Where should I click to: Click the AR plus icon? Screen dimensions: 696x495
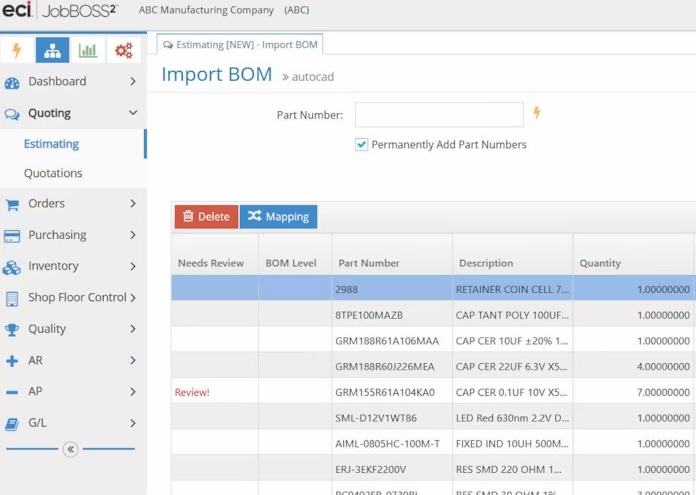12,361
